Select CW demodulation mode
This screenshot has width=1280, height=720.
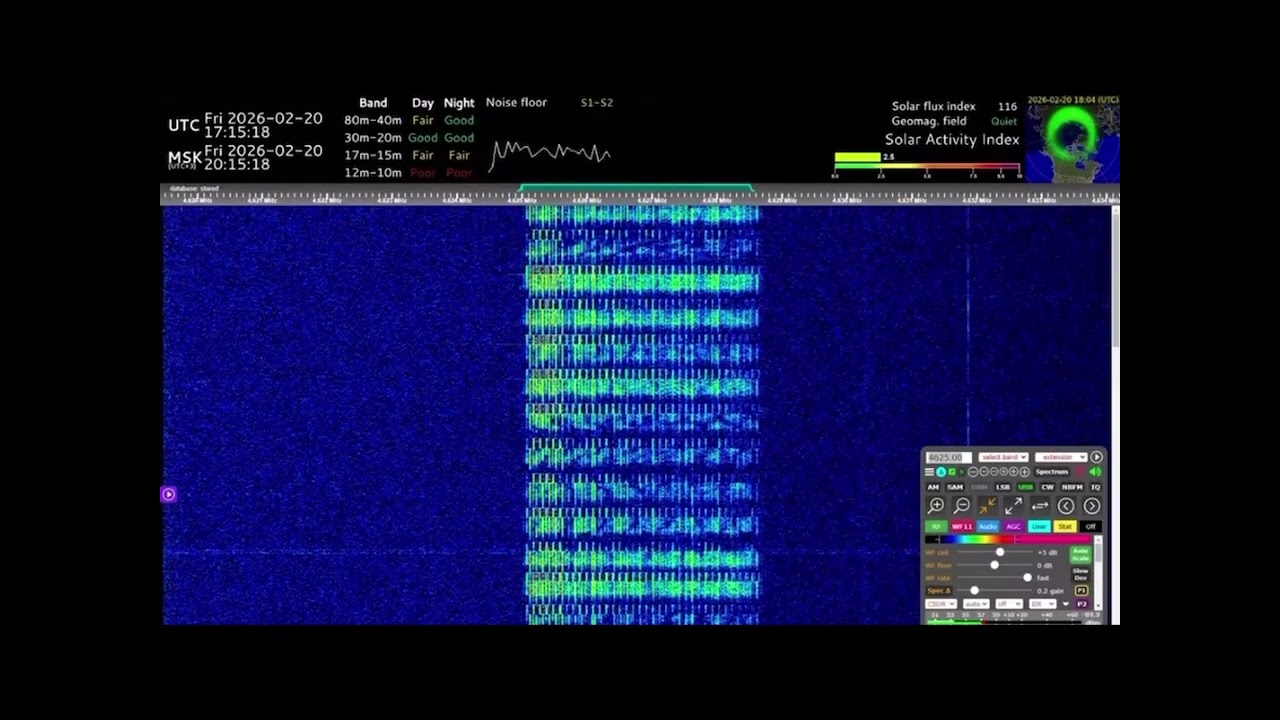pos(1047,487)
